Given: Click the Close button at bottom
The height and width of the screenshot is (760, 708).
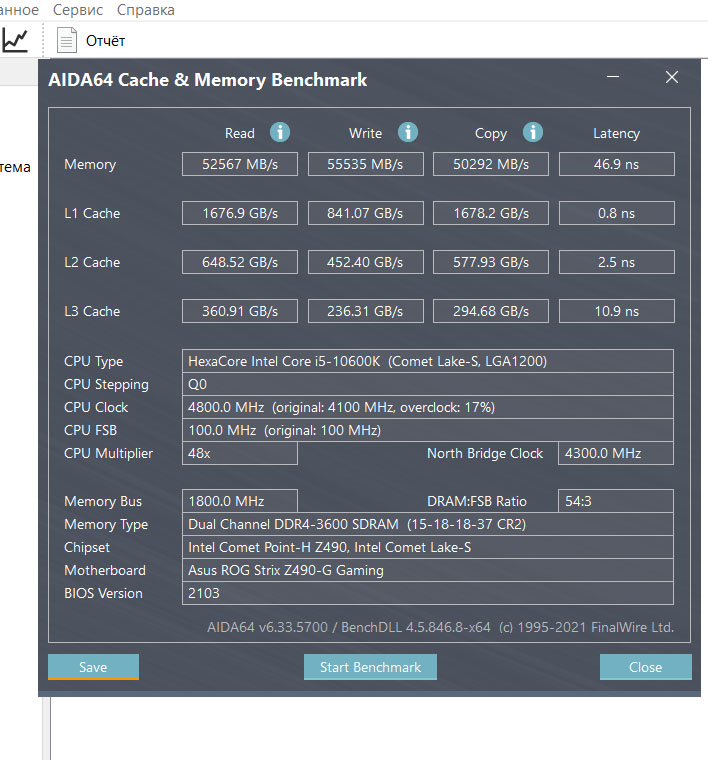Looking at the screenshot, I should (645, 667).
